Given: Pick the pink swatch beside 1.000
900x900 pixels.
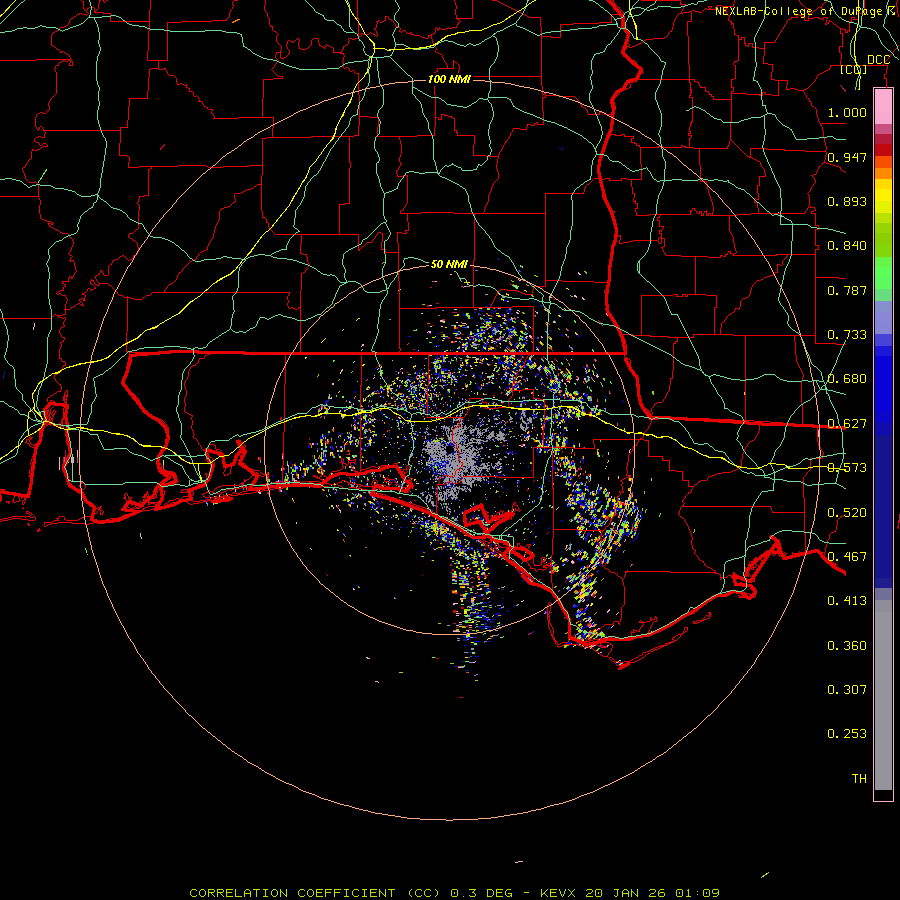Looking at the screenshot, I should point(883,107).
